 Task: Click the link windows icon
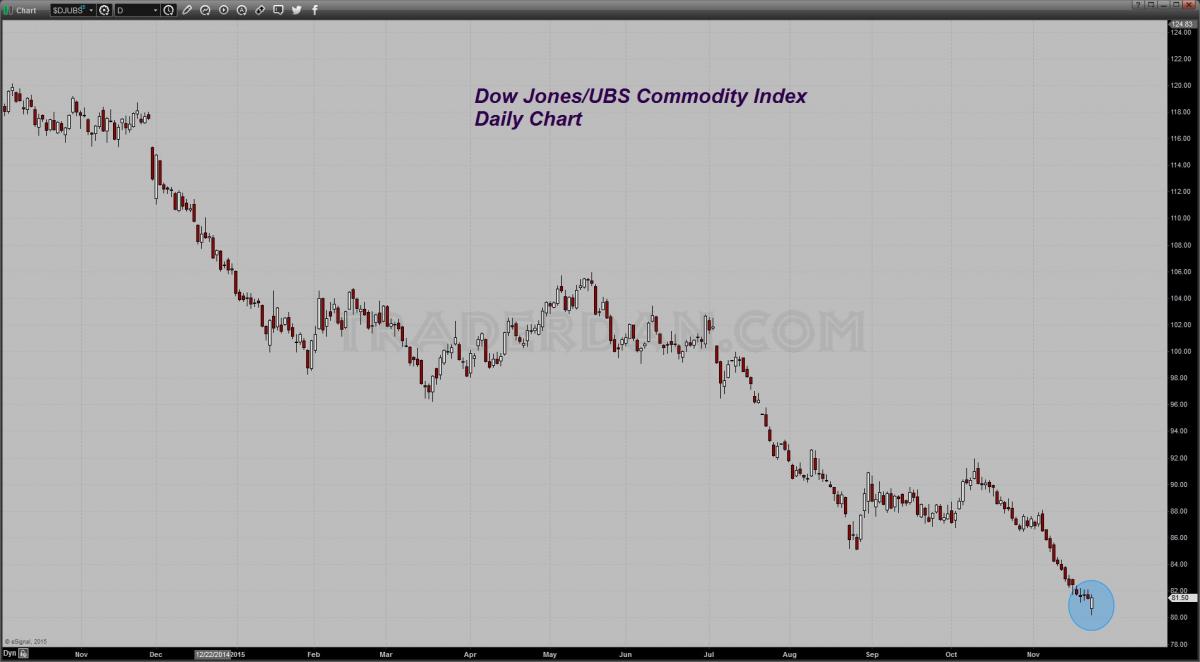point(260,10)
